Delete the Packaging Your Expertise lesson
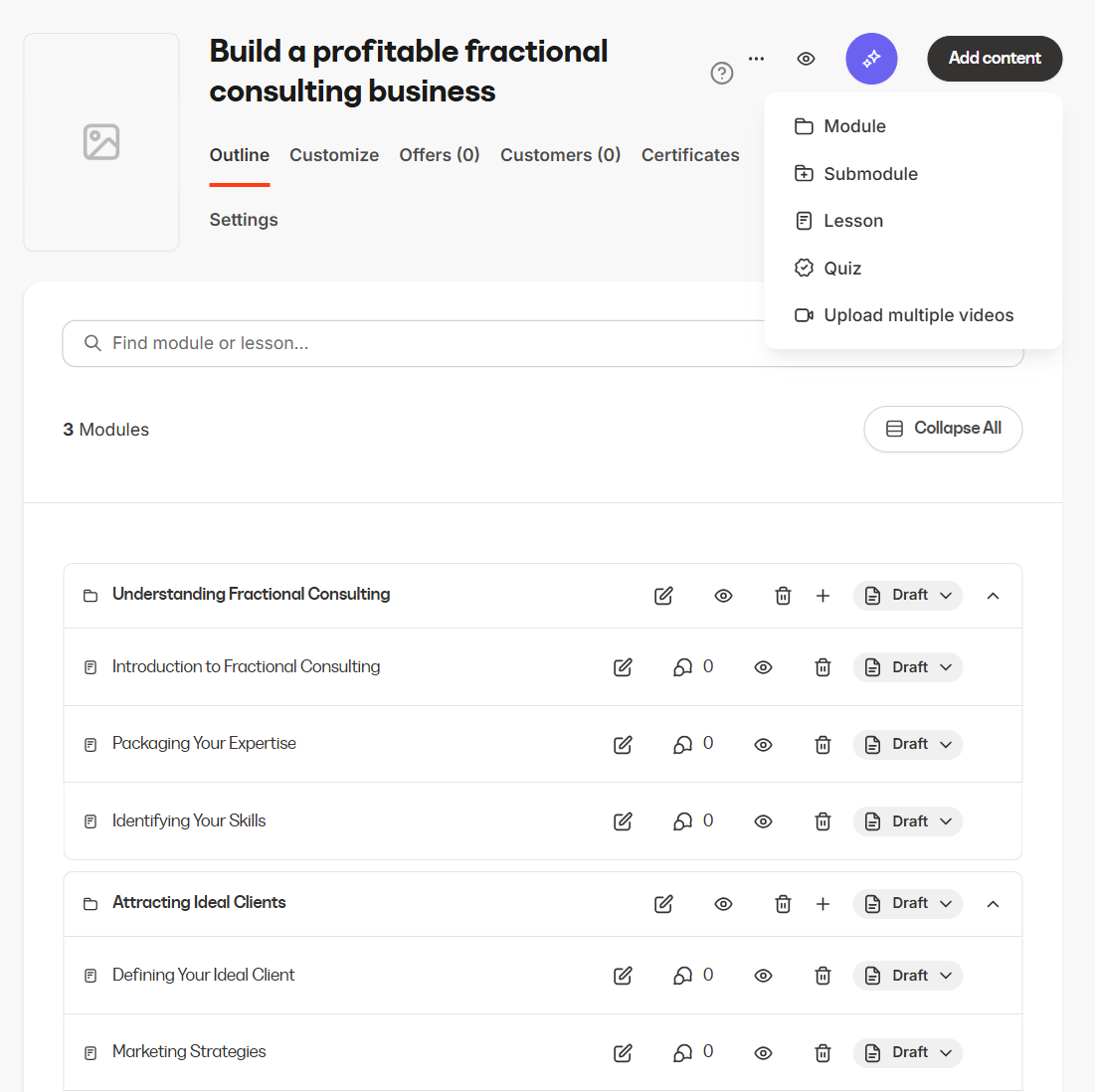1095x1092 pixels. 822,744
